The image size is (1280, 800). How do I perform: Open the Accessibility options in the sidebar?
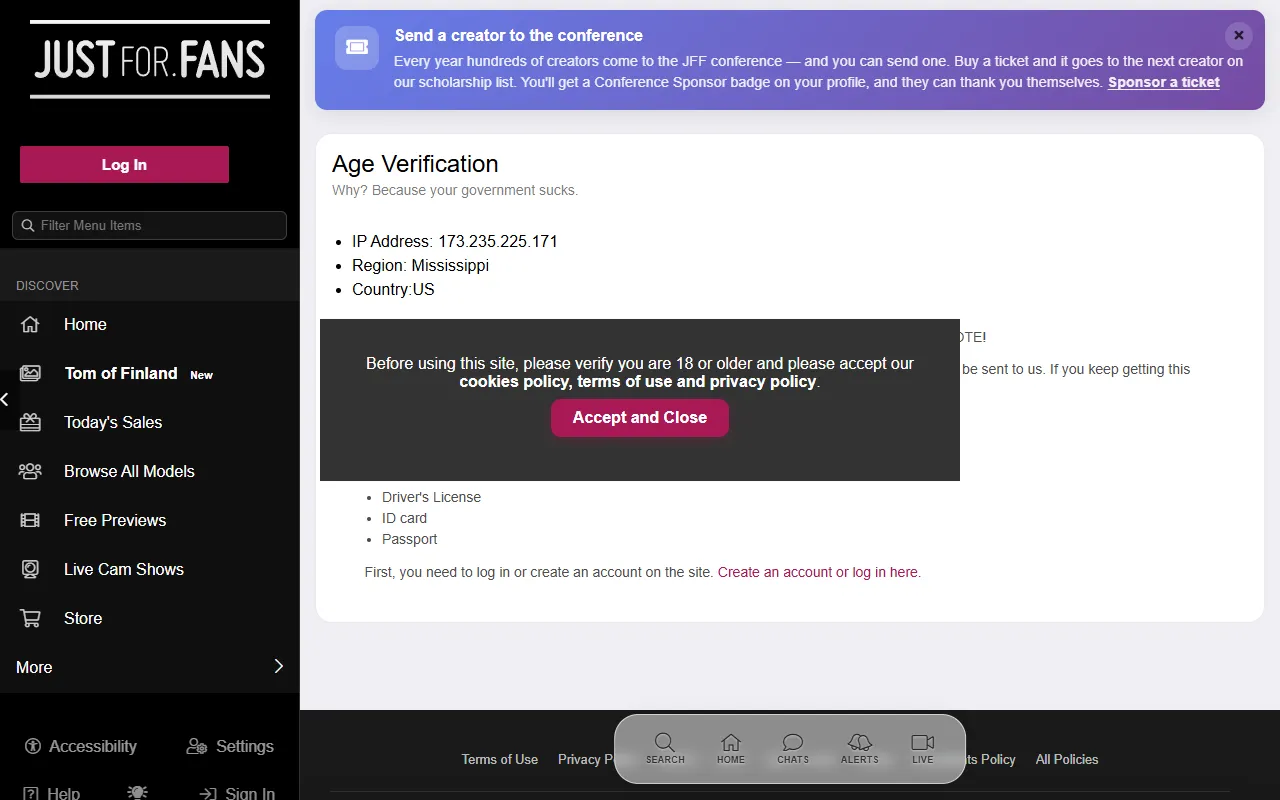pos(81,746)
